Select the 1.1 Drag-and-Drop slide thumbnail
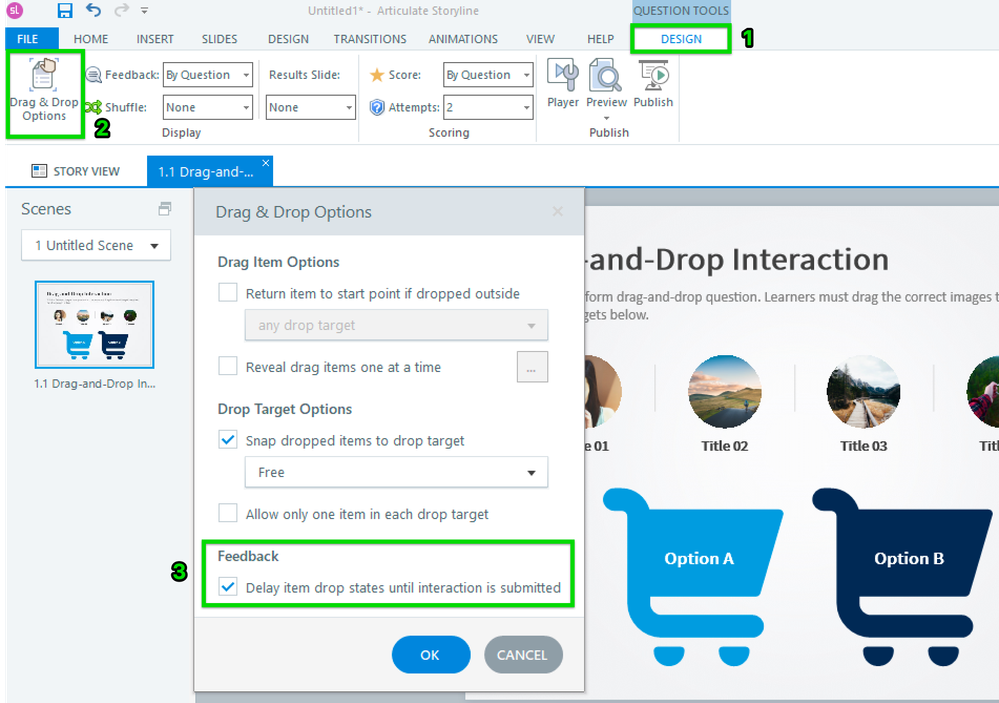Image resolution: width=999 pixels, height=703 pixels. 94,324
